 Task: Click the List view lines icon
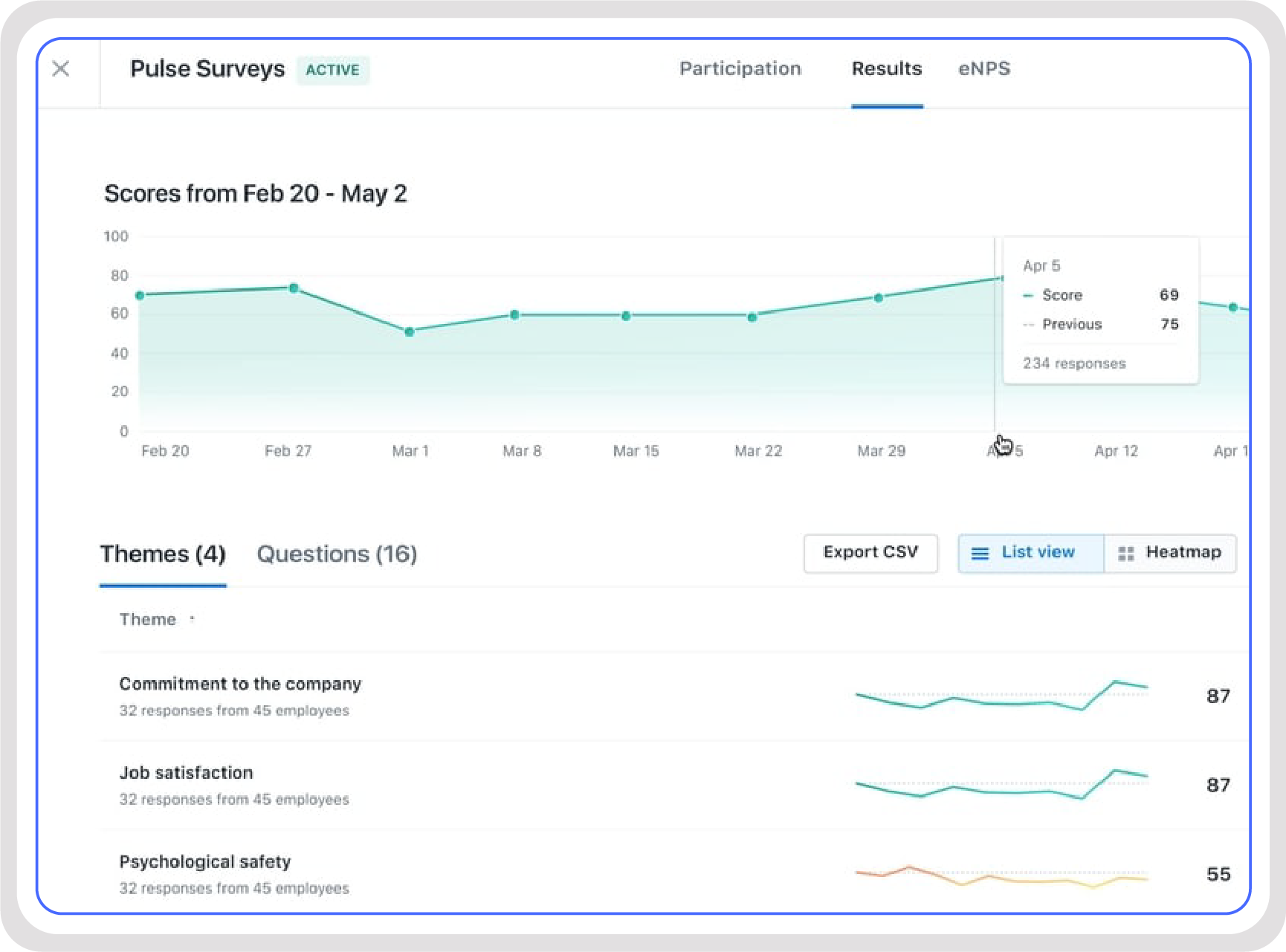(980, 553)
